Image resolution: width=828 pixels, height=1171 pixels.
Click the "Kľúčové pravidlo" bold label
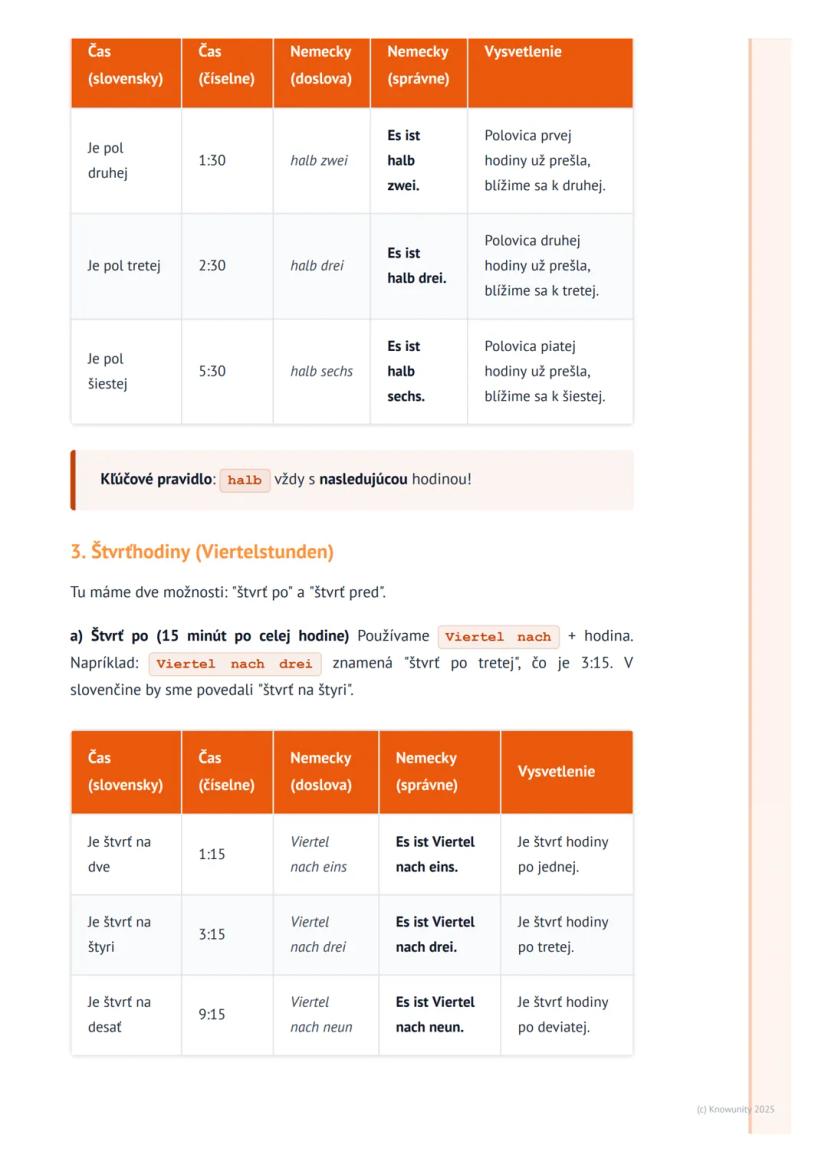point(156,479)
